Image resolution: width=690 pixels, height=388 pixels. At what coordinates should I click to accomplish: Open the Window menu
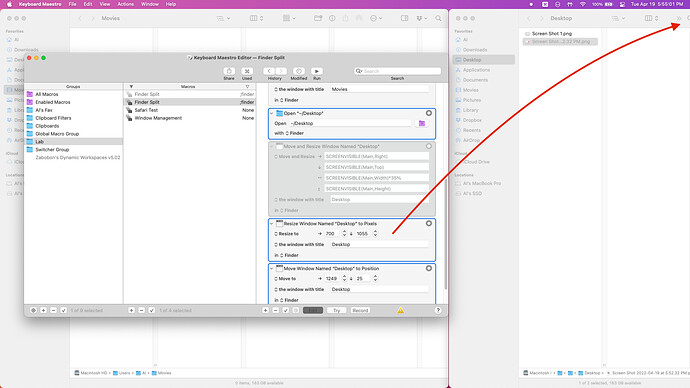point(150,4)
